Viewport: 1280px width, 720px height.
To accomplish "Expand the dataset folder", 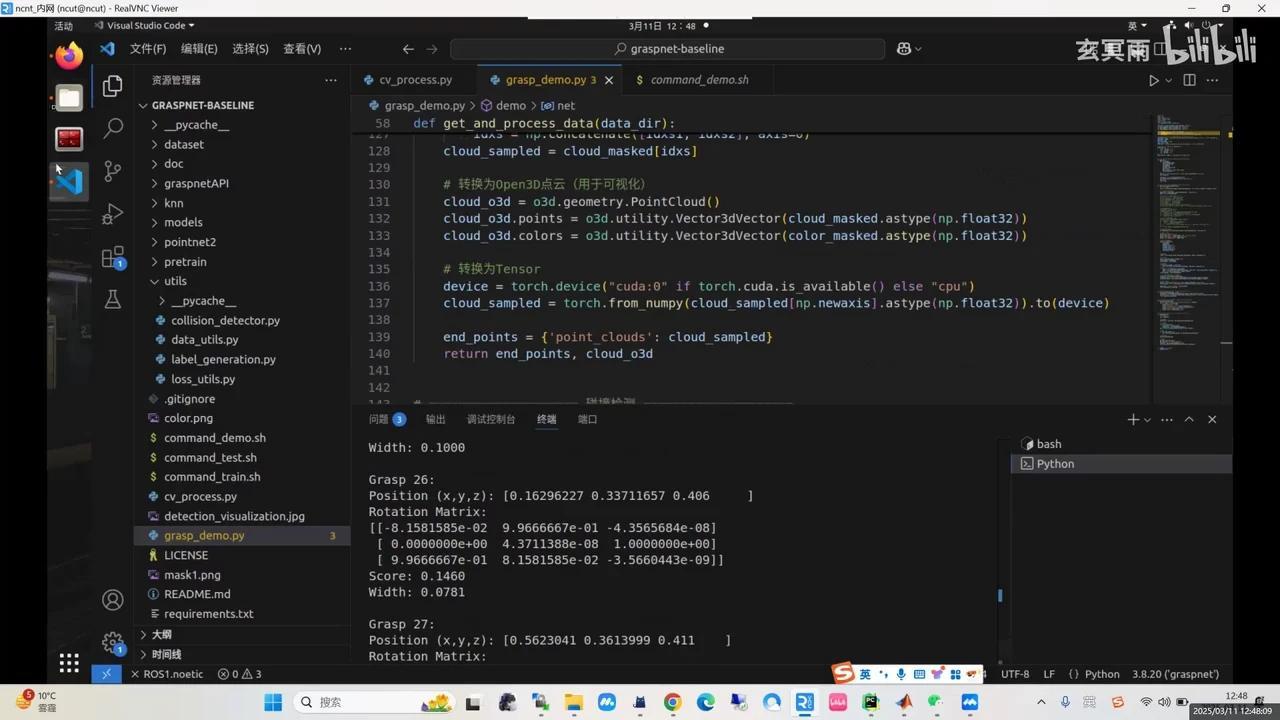I will pyautogui.click(x=183, y=144).
